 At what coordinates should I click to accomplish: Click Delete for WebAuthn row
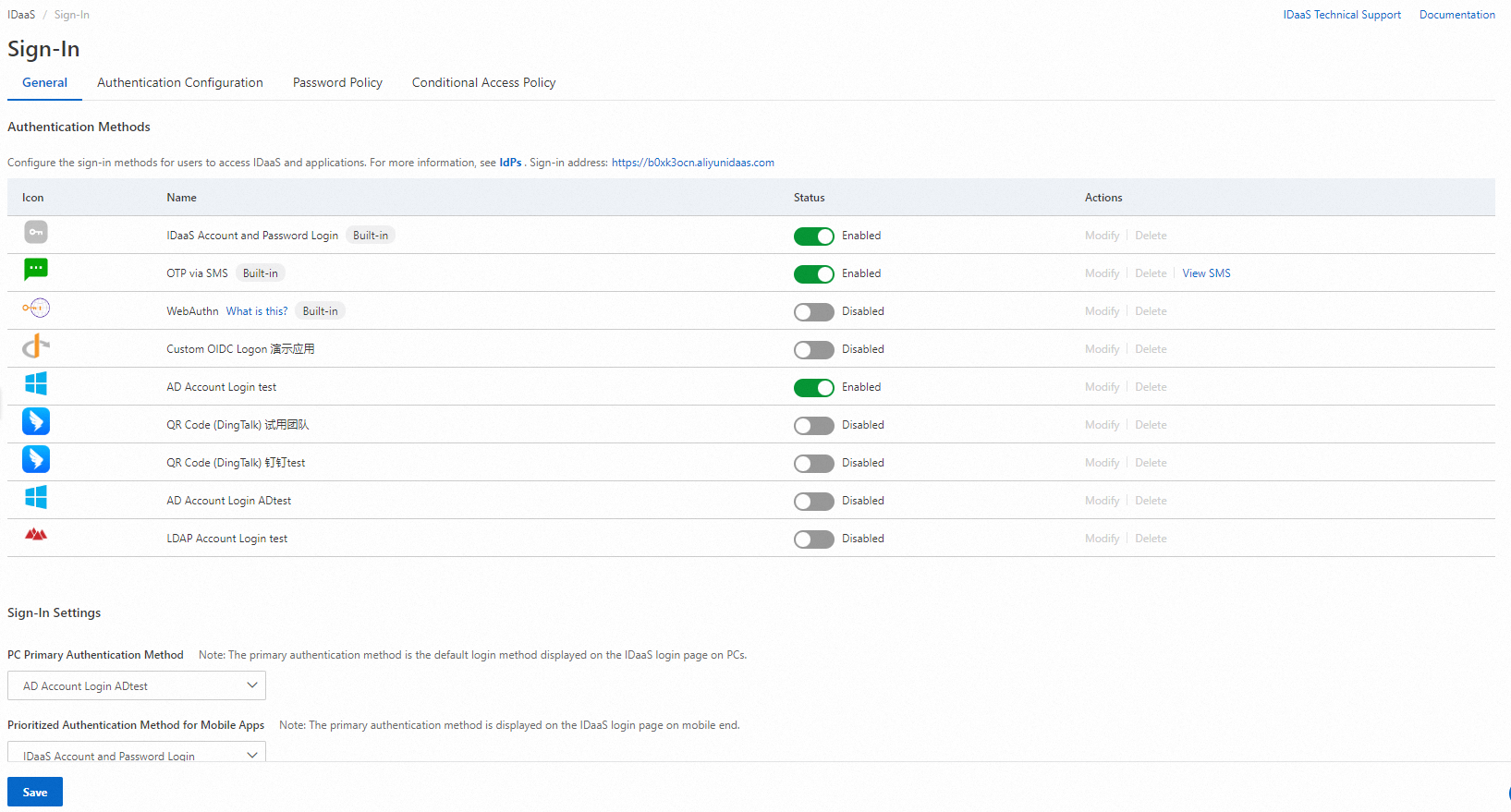coord(1151,311)
